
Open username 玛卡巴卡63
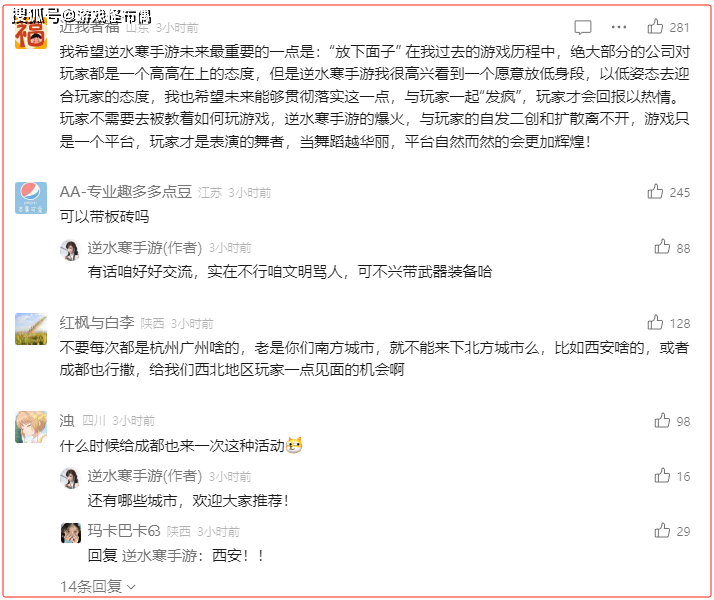124,531
